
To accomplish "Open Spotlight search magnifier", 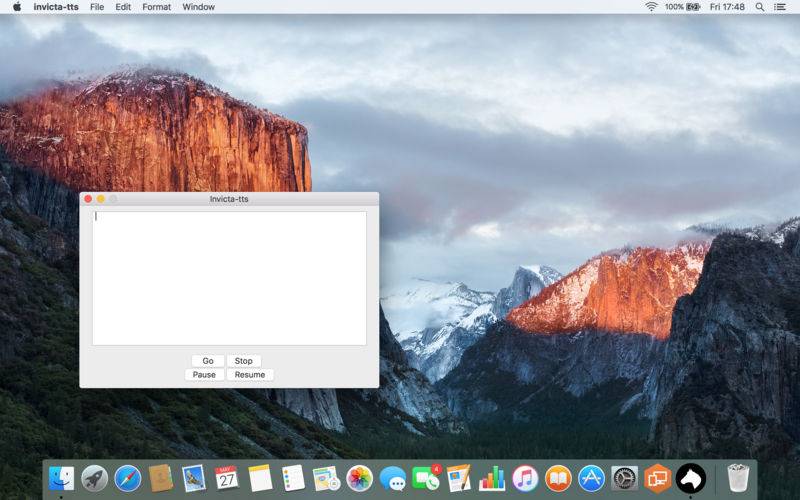I will (760, 7).
